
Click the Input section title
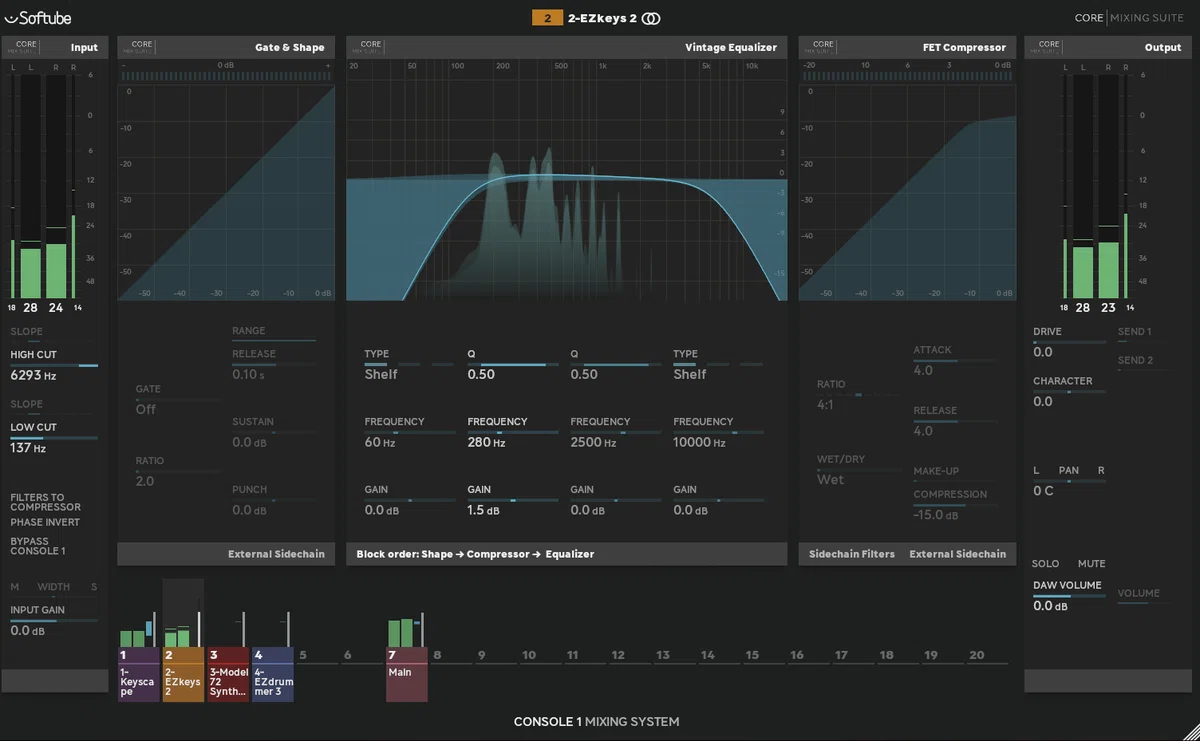coord(84,47)
